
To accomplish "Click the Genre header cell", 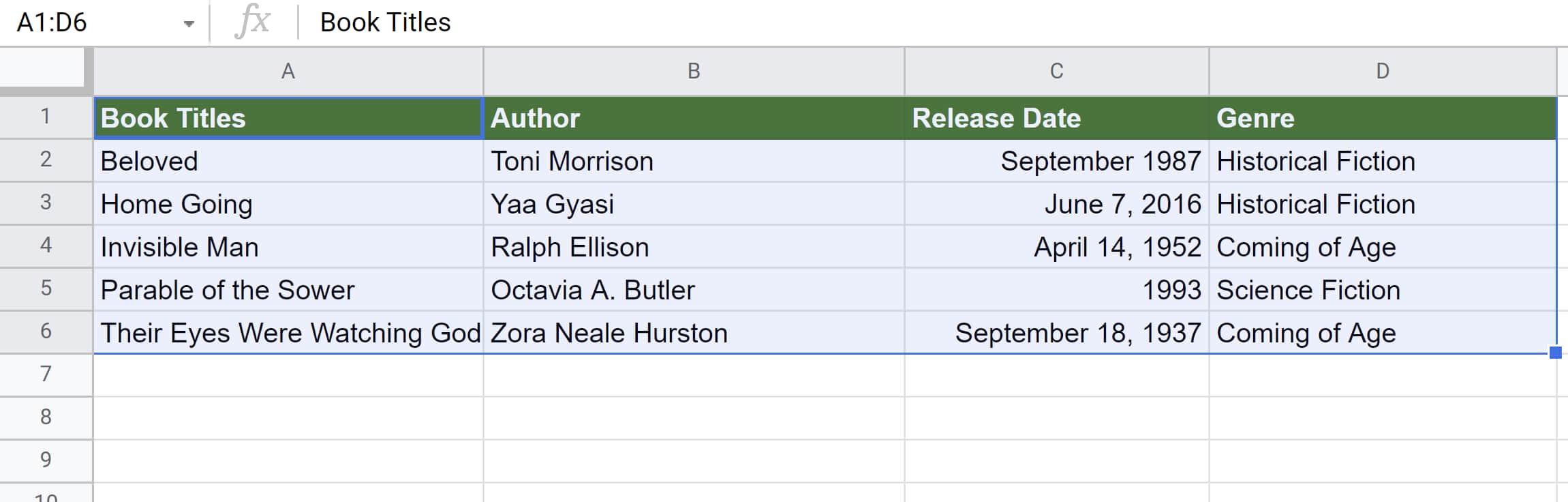I will tap(1382, 118).
